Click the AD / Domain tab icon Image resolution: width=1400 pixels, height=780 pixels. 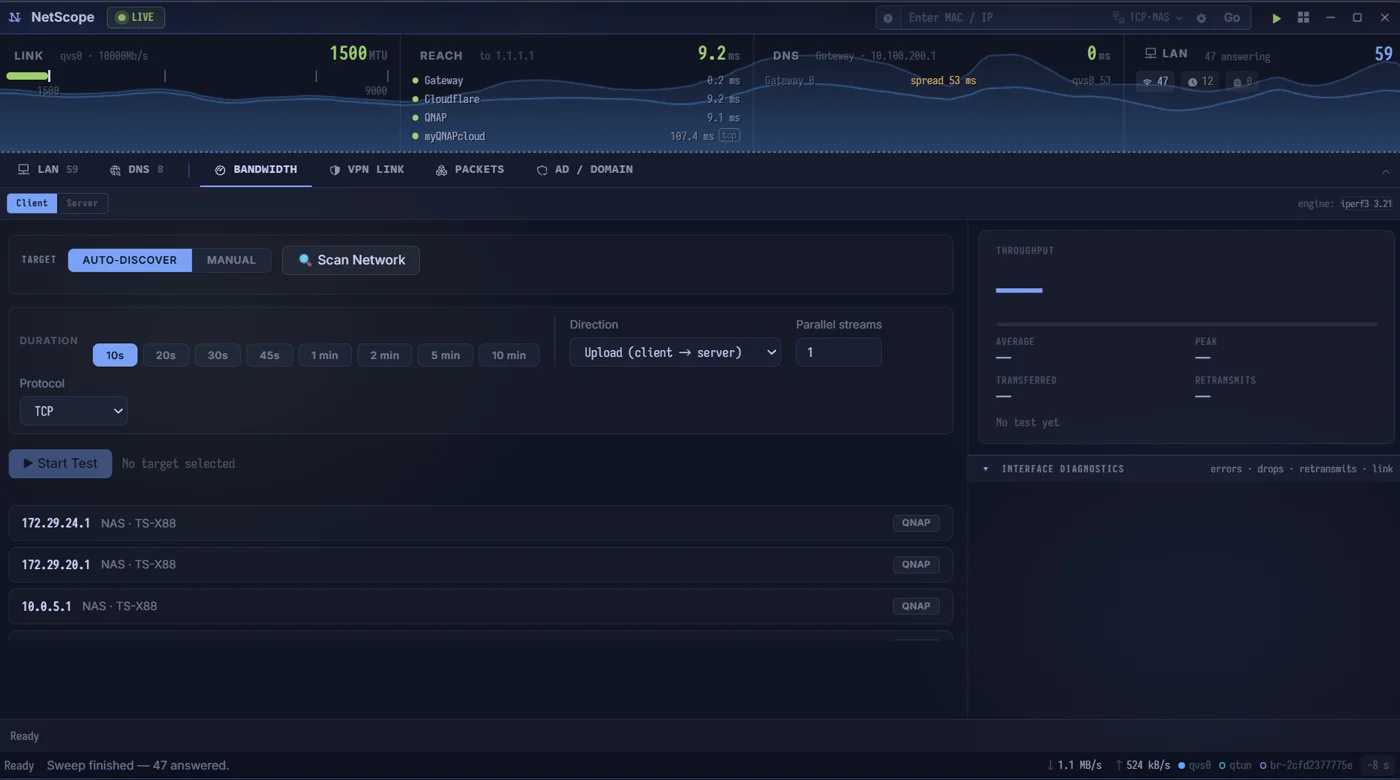[x=542, y=170]
